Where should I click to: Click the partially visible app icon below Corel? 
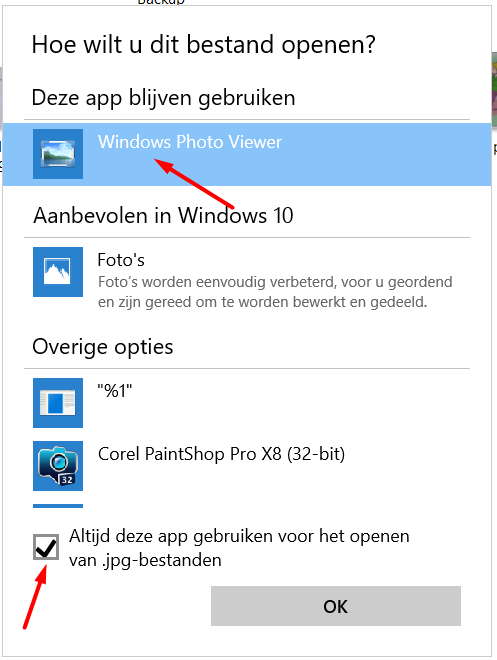tap(58, 506)
